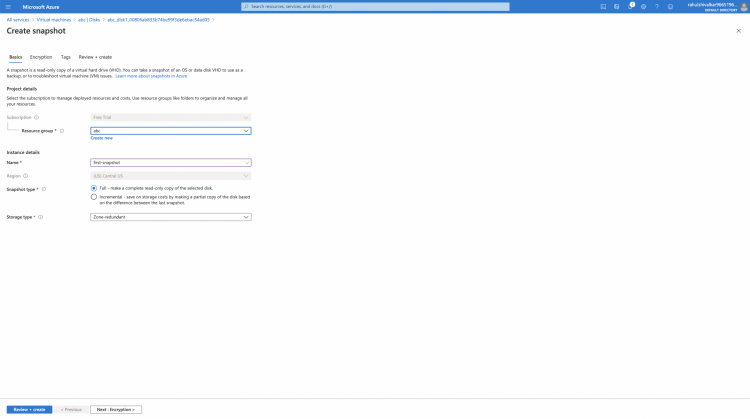Click the snapshot Name input field
750x419 pixels.
click(x=168, y=162)
